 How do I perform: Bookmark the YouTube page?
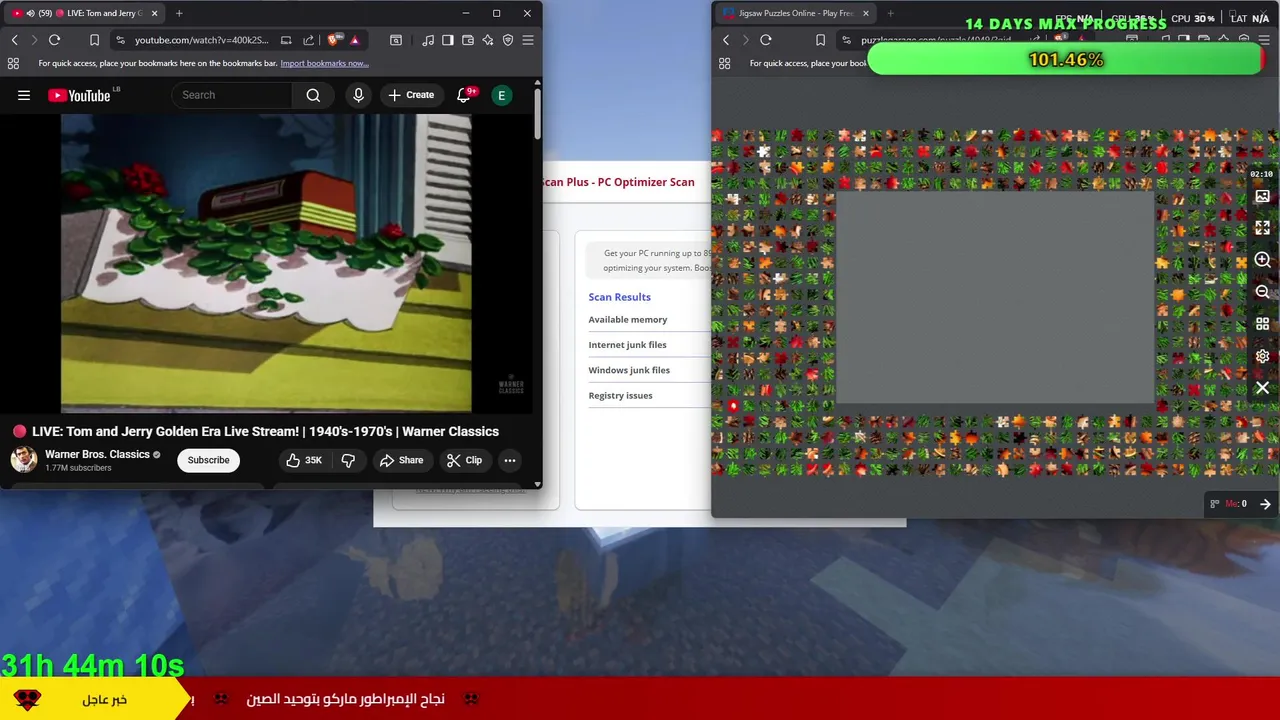(94, 40)
